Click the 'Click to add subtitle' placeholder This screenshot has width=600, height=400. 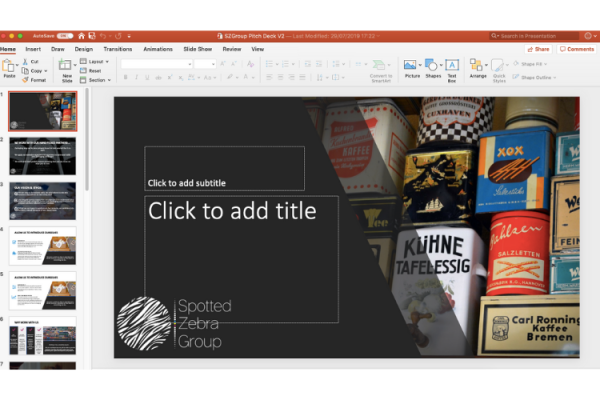[225, 168]
